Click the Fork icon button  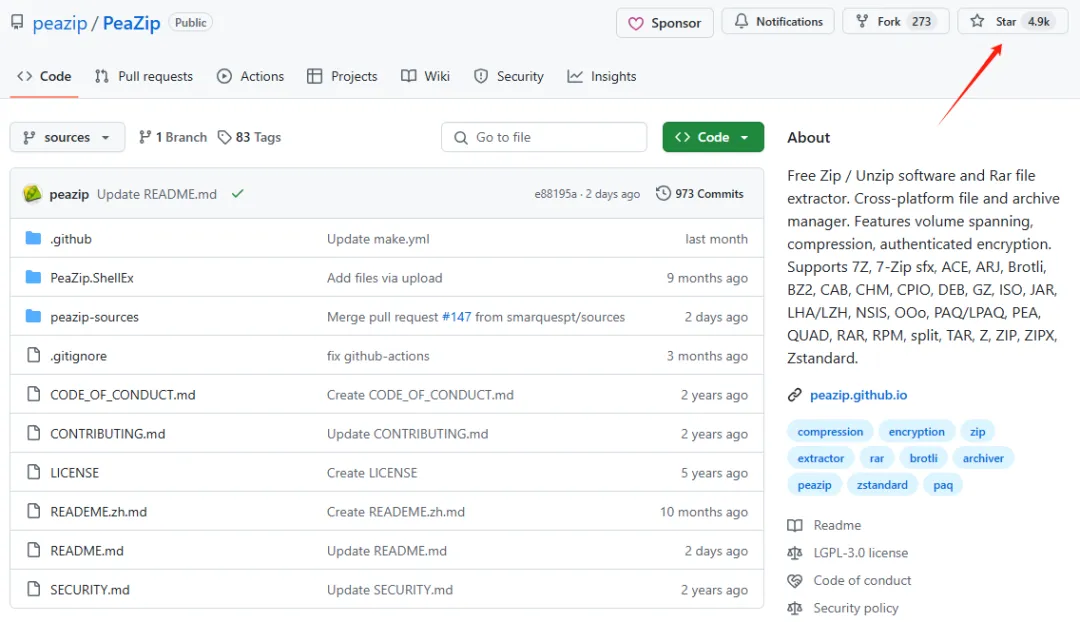click(x=861, y=21)
